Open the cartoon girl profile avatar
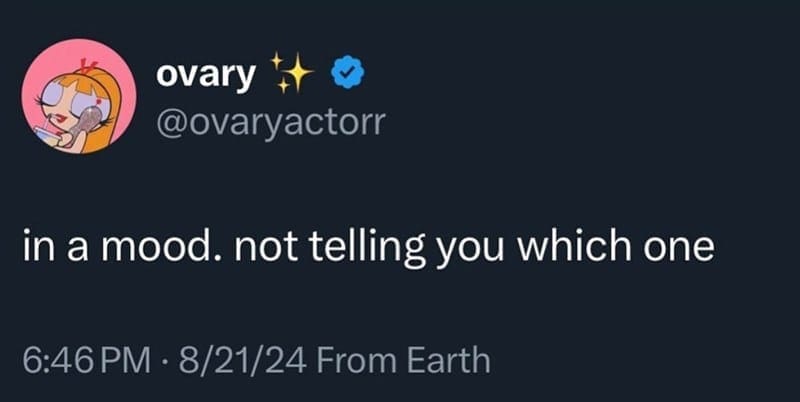Screen dimensions: 800x402 [x=79, y=98]
